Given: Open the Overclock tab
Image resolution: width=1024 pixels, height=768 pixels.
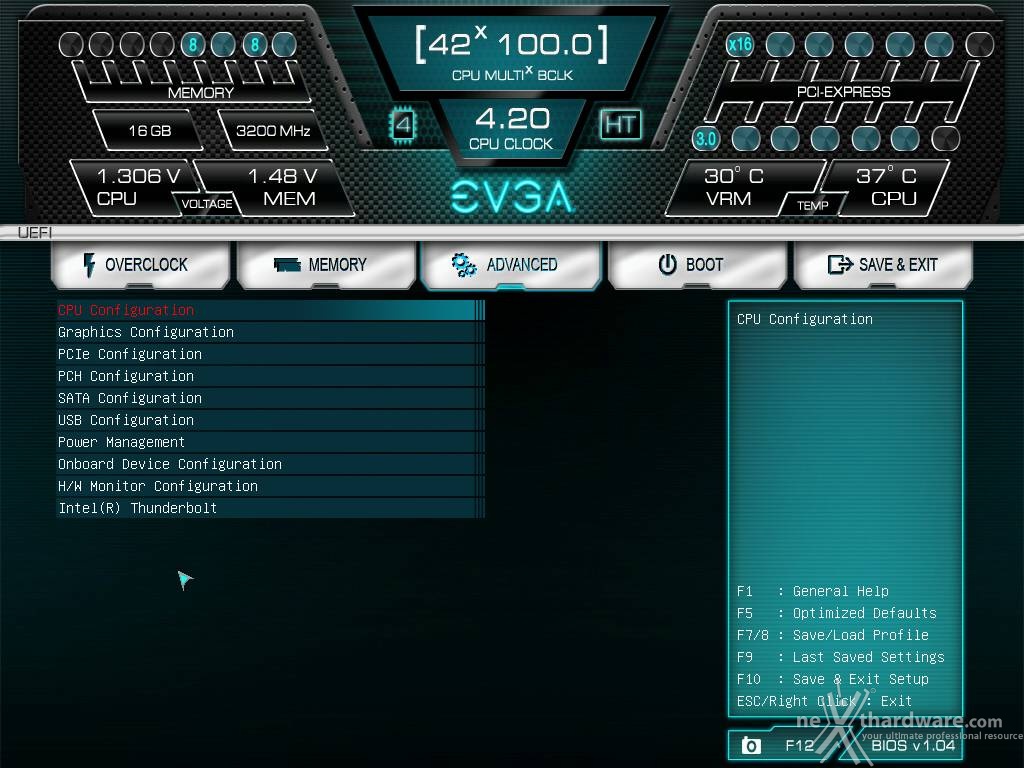Looking at the screenshot, I should [x=140, y=264].
